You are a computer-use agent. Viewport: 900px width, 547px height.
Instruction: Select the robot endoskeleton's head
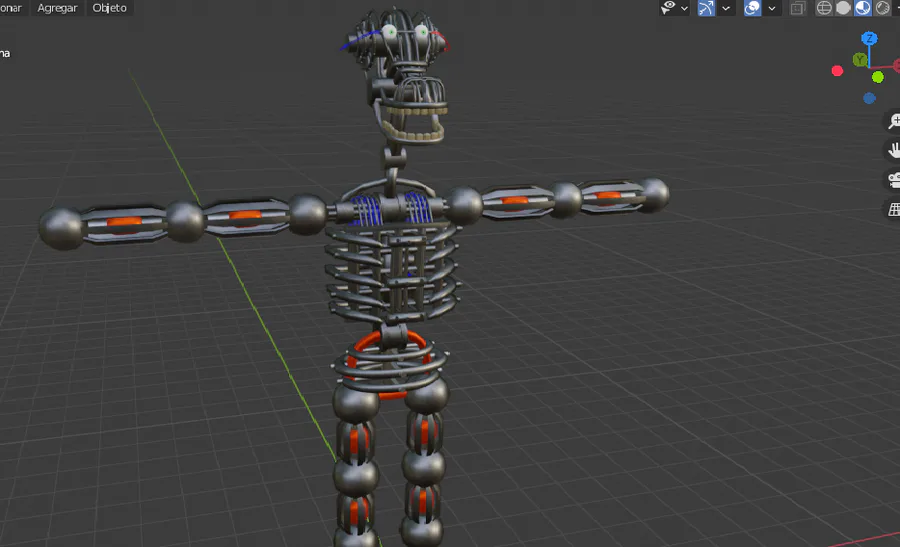[x=402, y=75]
